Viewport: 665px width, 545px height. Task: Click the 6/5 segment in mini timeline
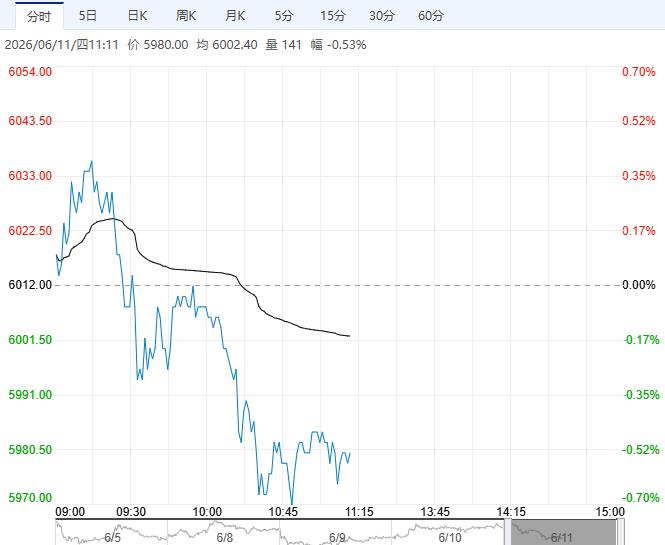(x=112, y=533)
